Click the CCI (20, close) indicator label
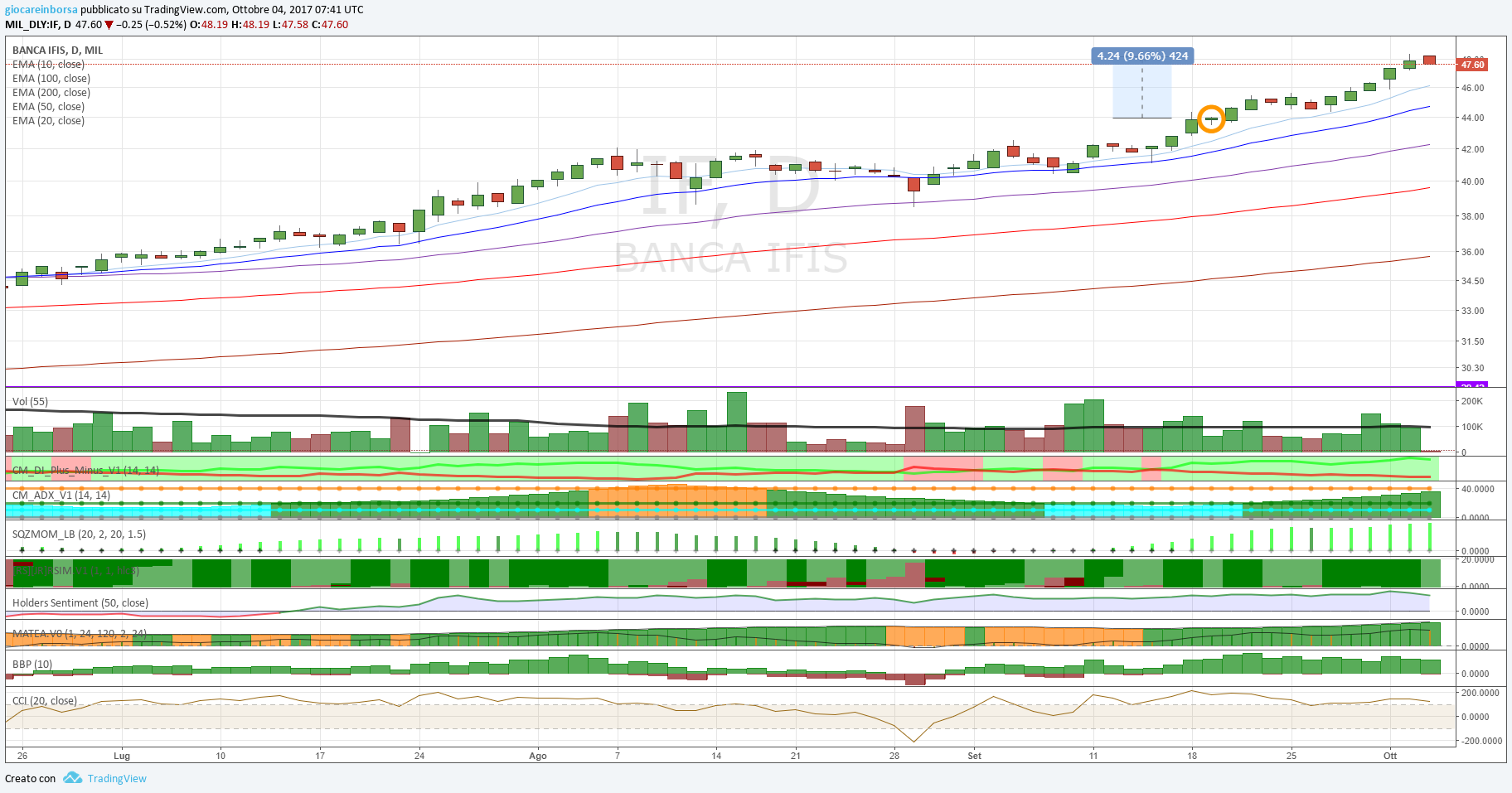 tap(45, 701)
